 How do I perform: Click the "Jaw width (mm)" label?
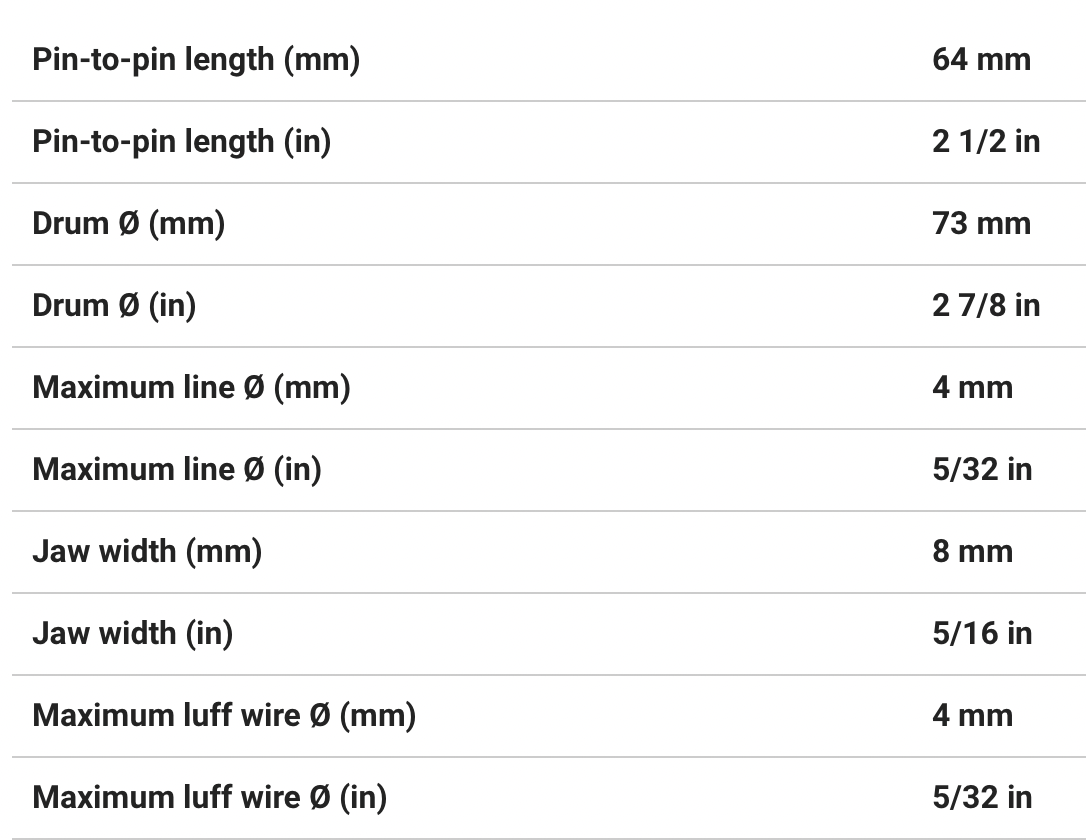click(147, 552)
